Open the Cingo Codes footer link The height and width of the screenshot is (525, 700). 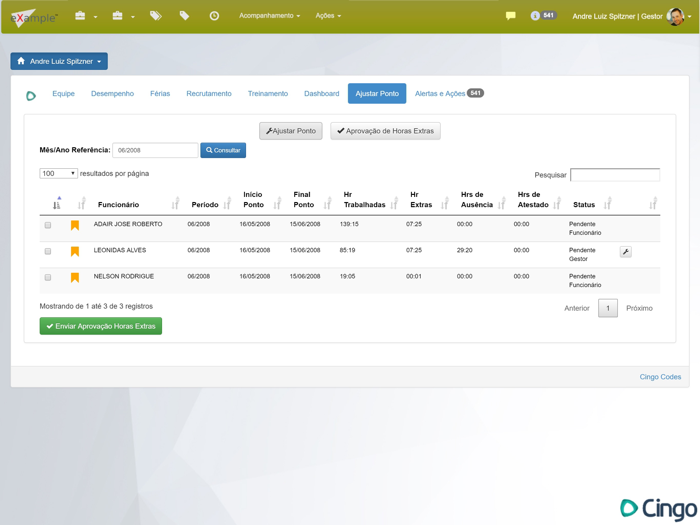tap(660, 377)
